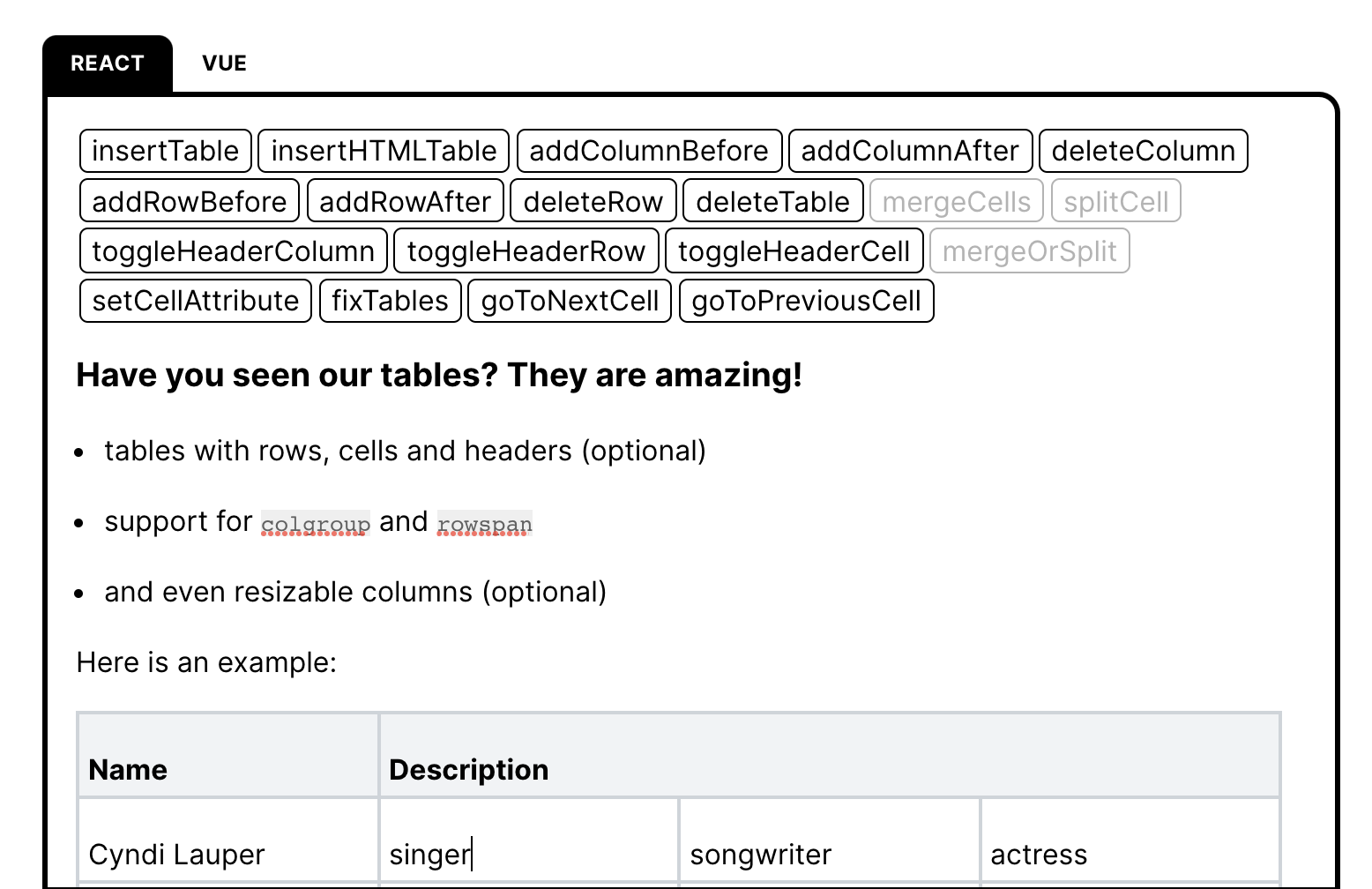Place cursor in the Cyndi Lauper cell
This screenshot has height=889, width=1372.
[x=175, y=854]
